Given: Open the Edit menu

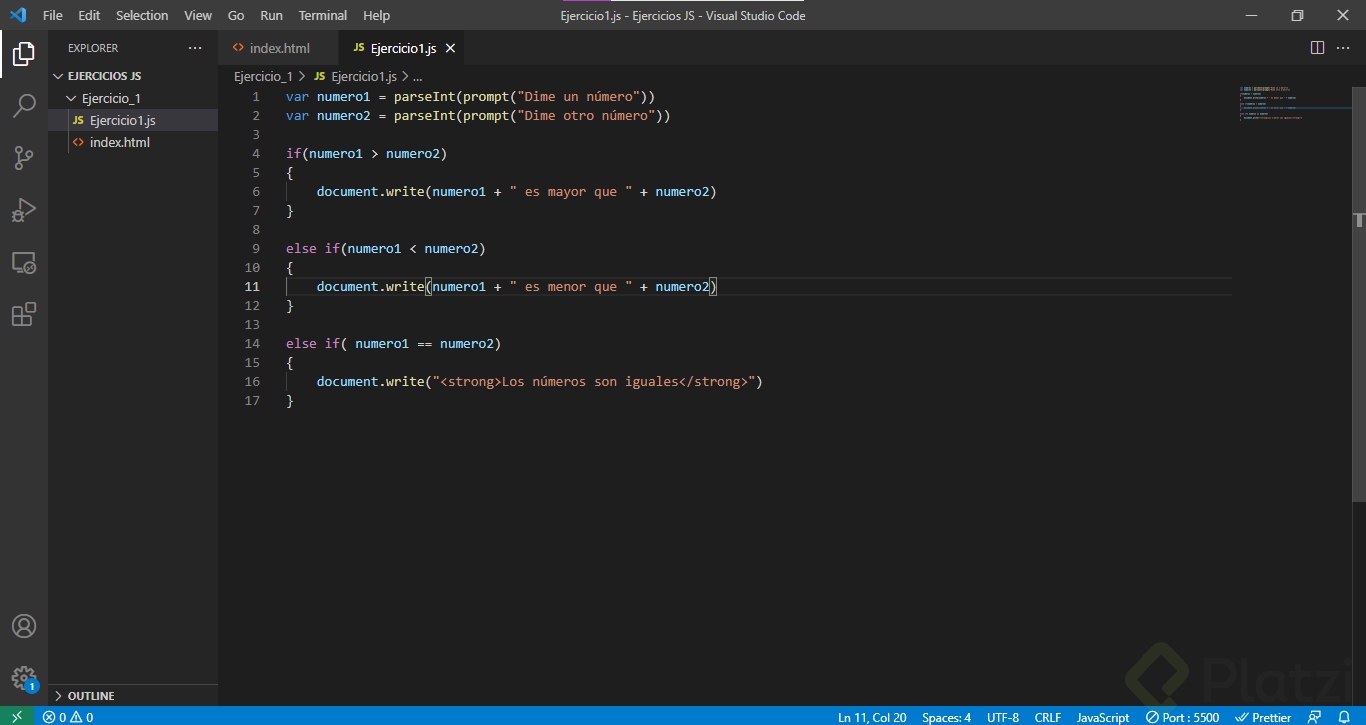Looking at the screenshot, I should coord(89,15).
